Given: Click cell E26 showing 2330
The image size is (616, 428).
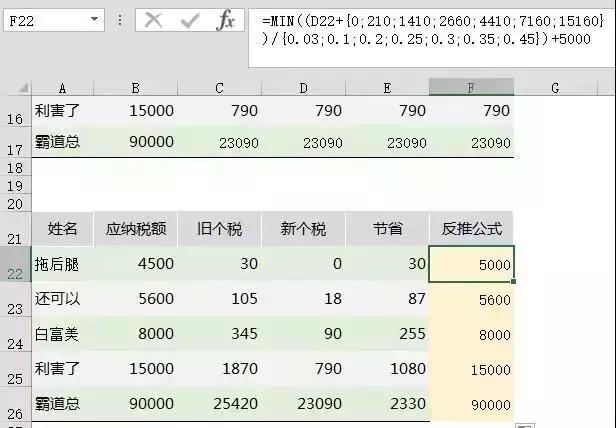Looking at the screenshot, I should pos(387,404).
